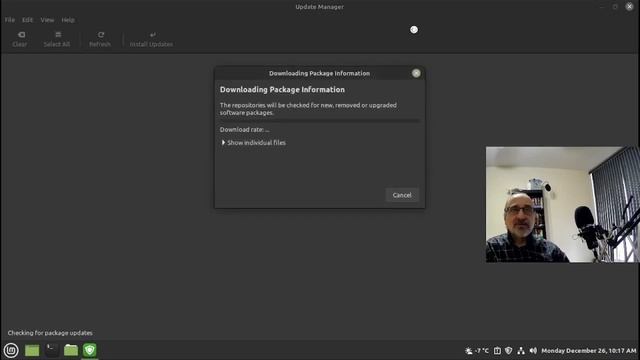Open the Help menu
Viewport: 640px width, 360px height.
click(x=68, y=20)
